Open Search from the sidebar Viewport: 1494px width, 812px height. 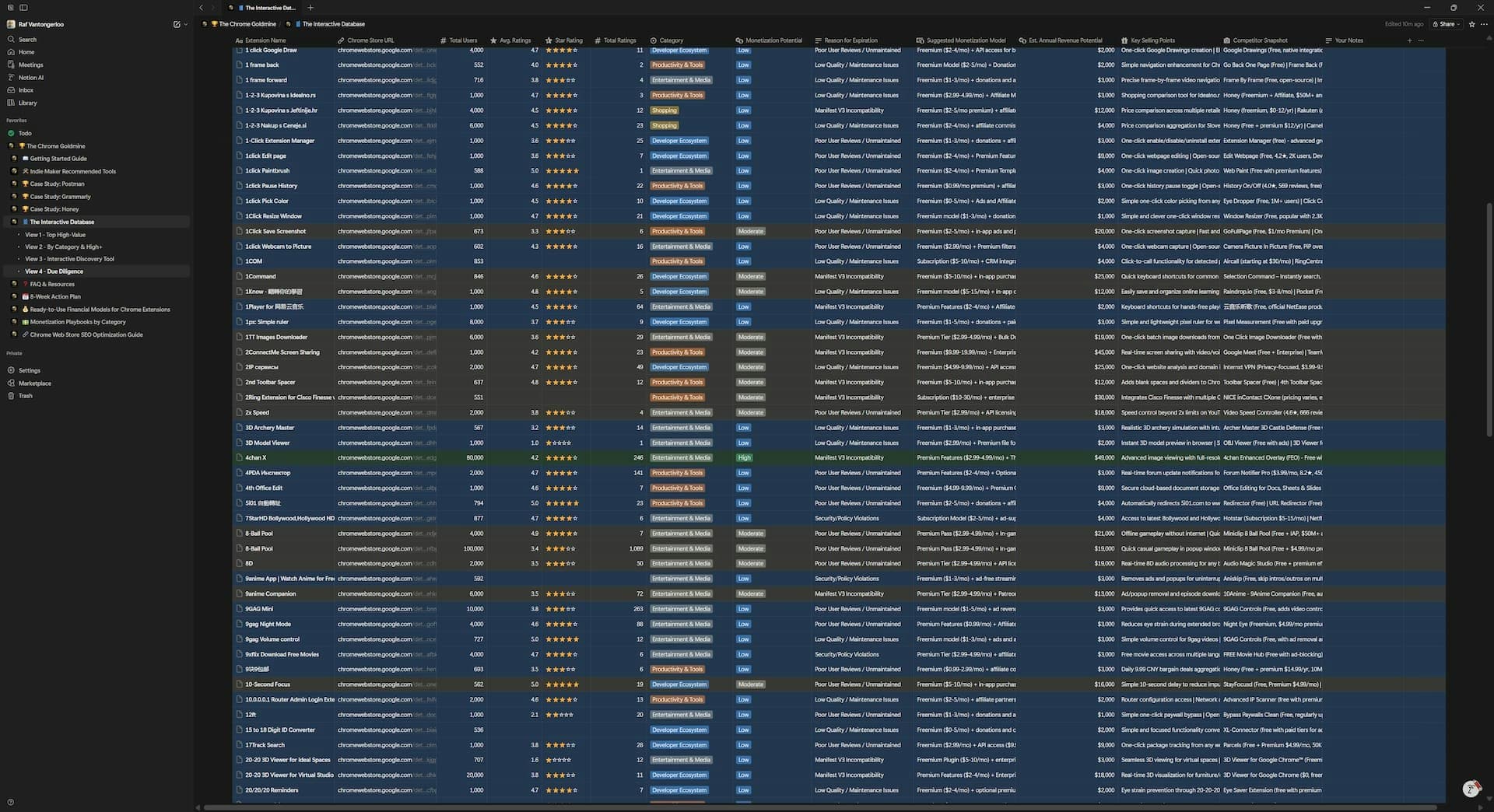(x=26, y=39)
